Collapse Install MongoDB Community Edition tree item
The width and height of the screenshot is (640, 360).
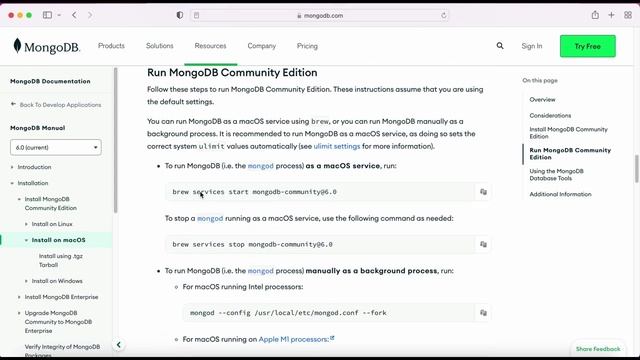coord(19,199)
